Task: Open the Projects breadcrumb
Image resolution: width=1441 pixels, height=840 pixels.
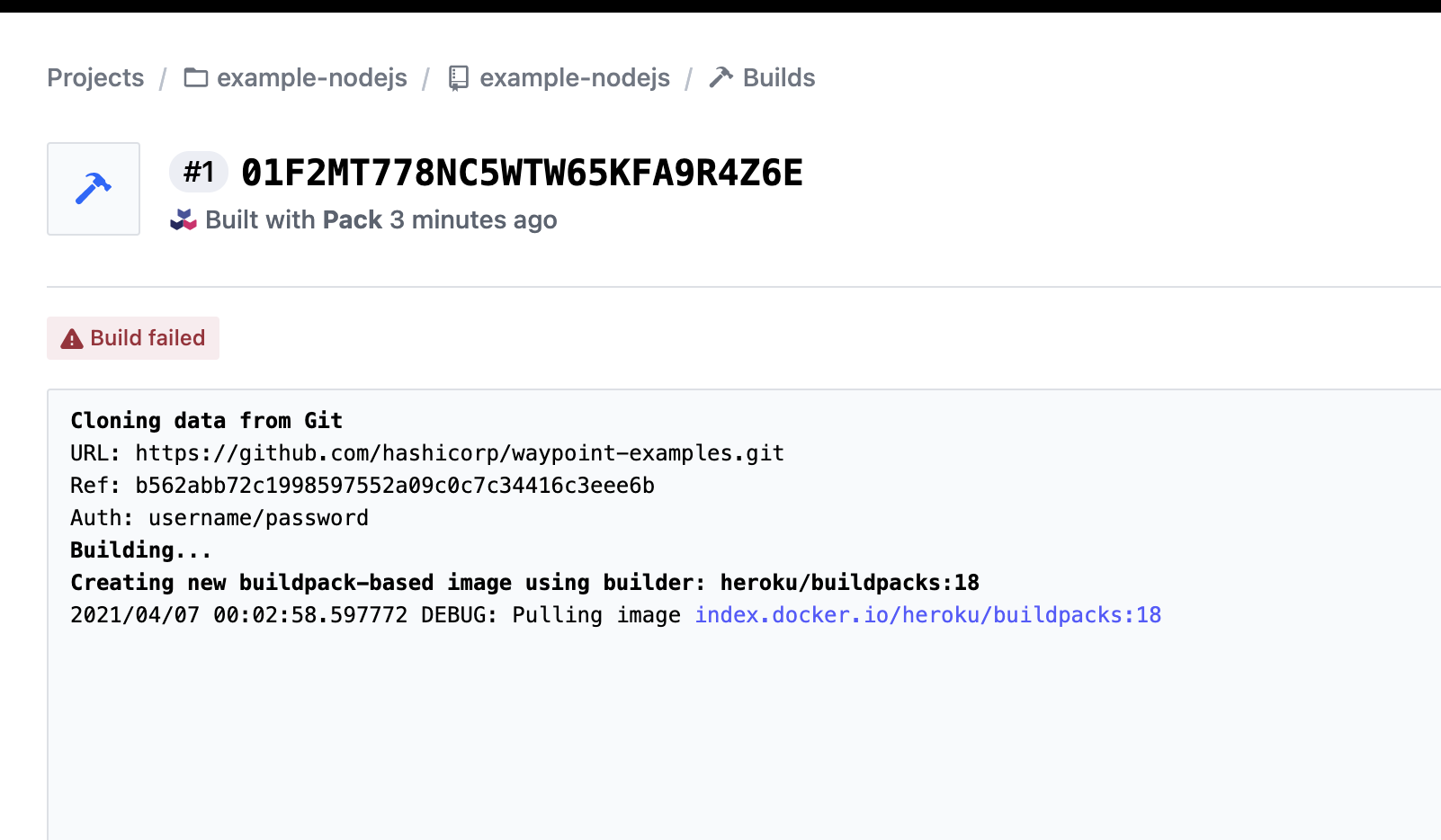Action: (94, 77)
